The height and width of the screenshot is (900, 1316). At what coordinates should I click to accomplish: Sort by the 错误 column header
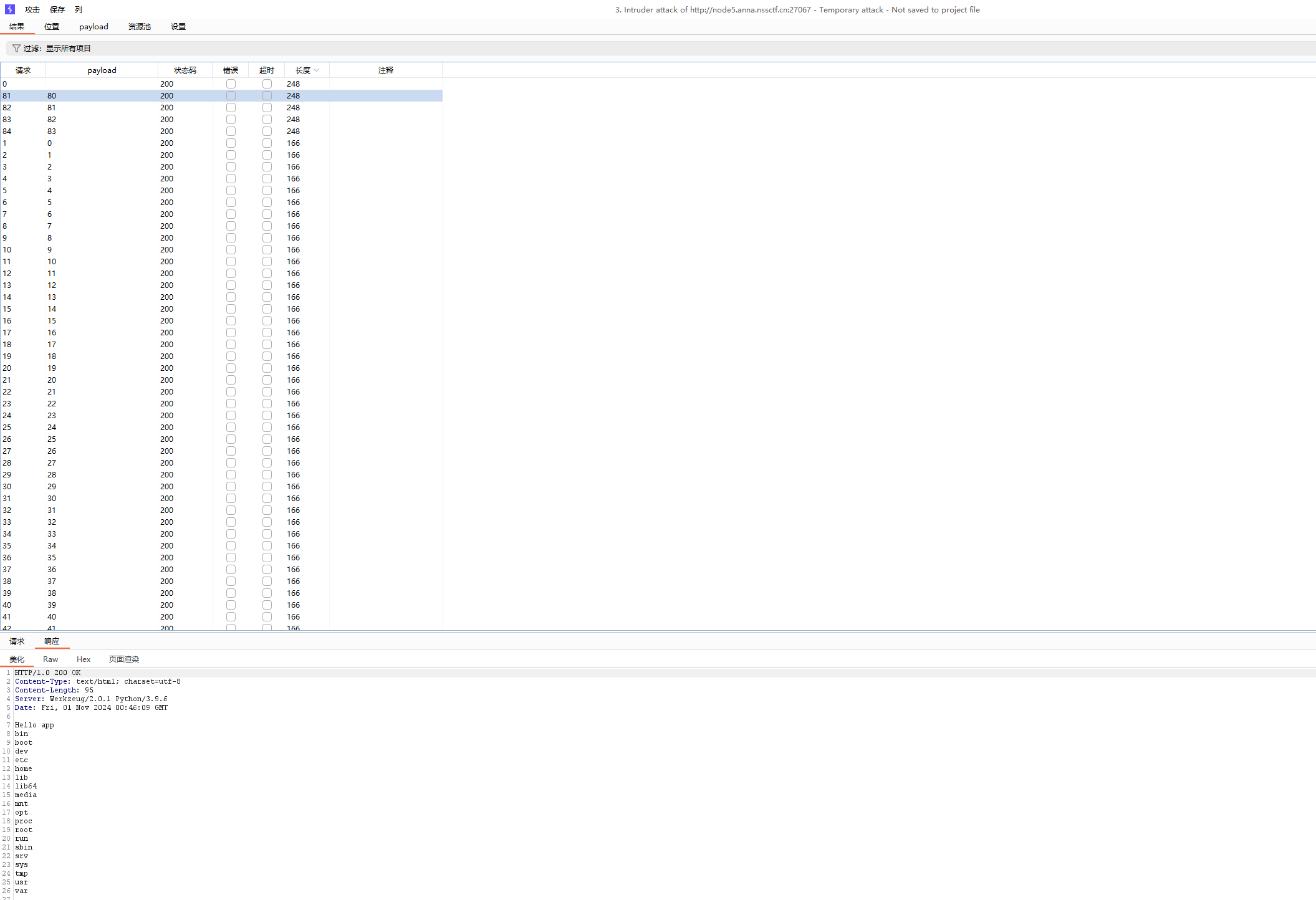[231, 70]
